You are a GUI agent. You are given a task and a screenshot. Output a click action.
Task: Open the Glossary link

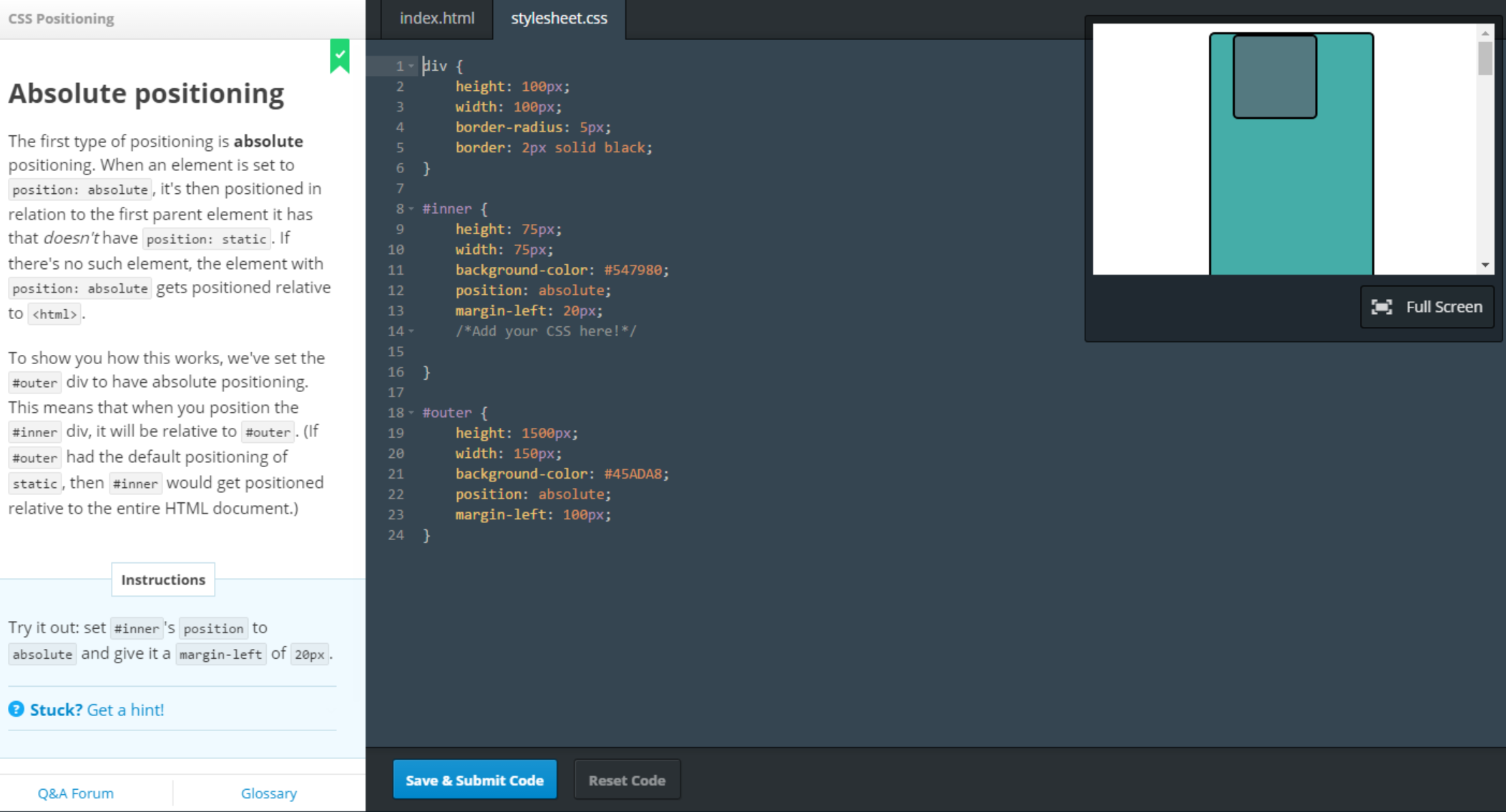(x=269, y=793)
